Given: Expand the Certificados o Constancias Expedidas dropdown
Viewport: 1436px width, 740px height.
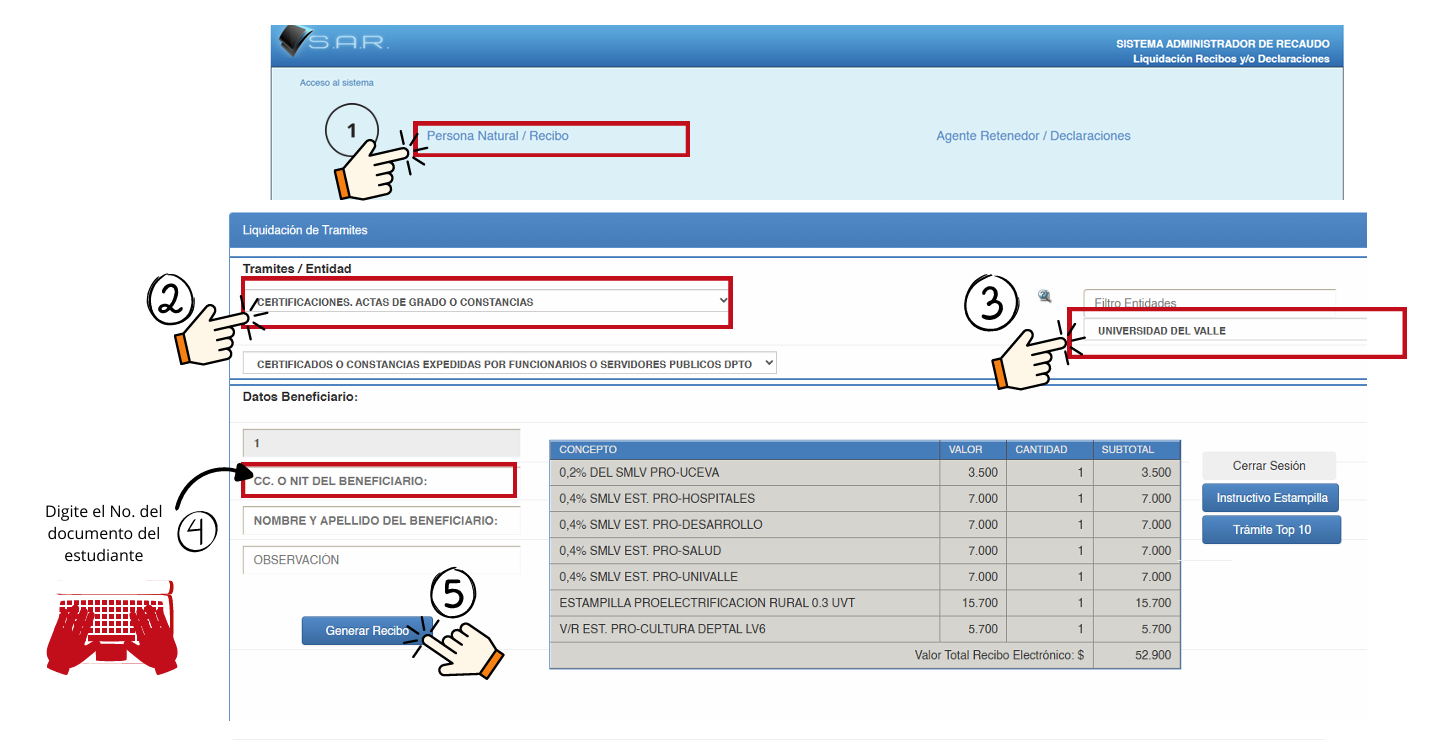Looking at the screenshot, I should click(x=511, y=364).
